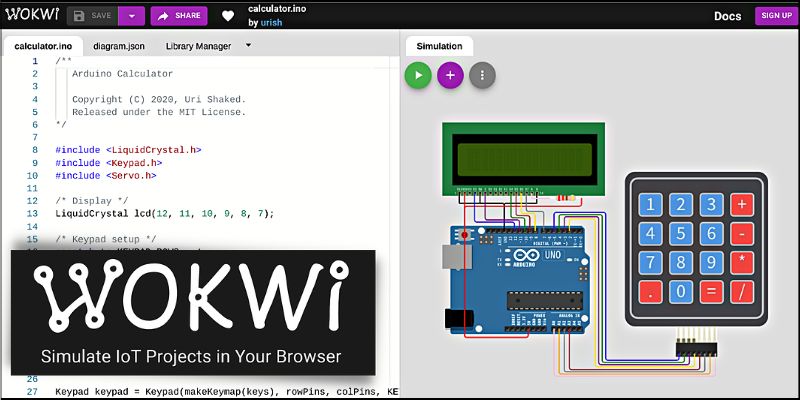Screen dimensions: 800x400
Task: Click the code line "#include <LiquidCrystal.h>"
Action: point(129,150)
